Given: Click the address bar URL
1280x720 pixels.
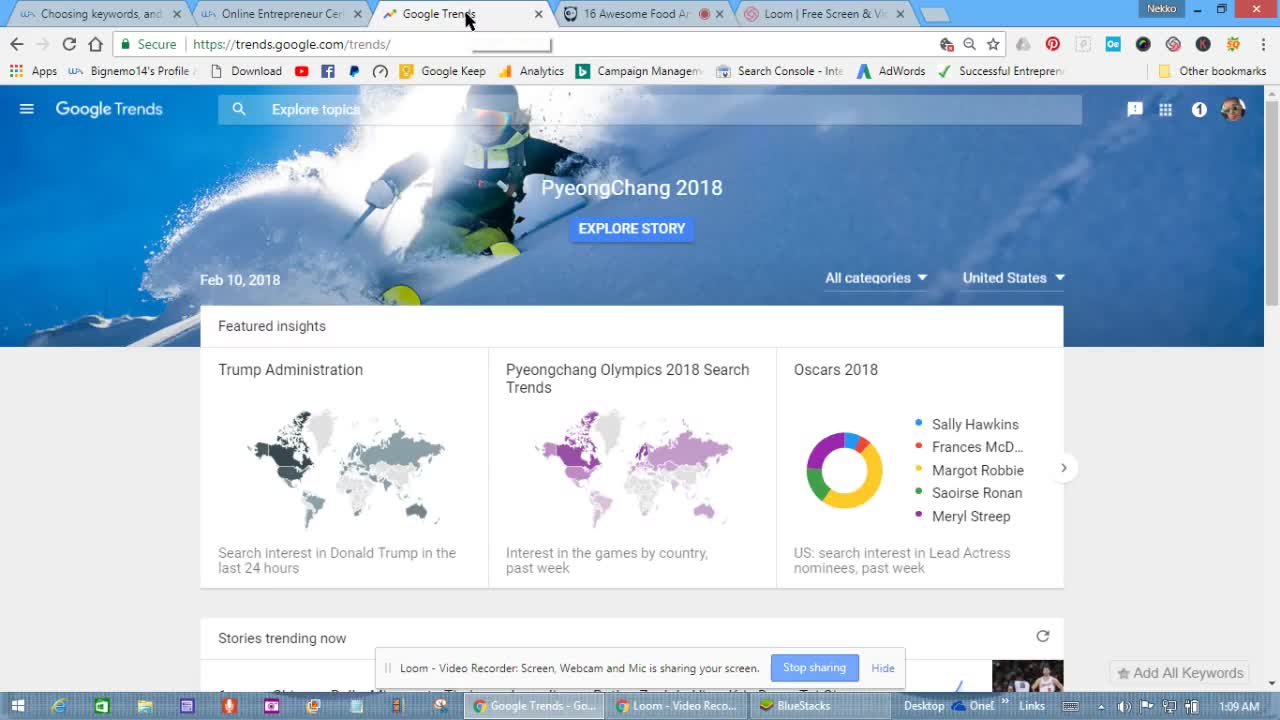Looking at the screenshot, I should (x=292, y=44).
